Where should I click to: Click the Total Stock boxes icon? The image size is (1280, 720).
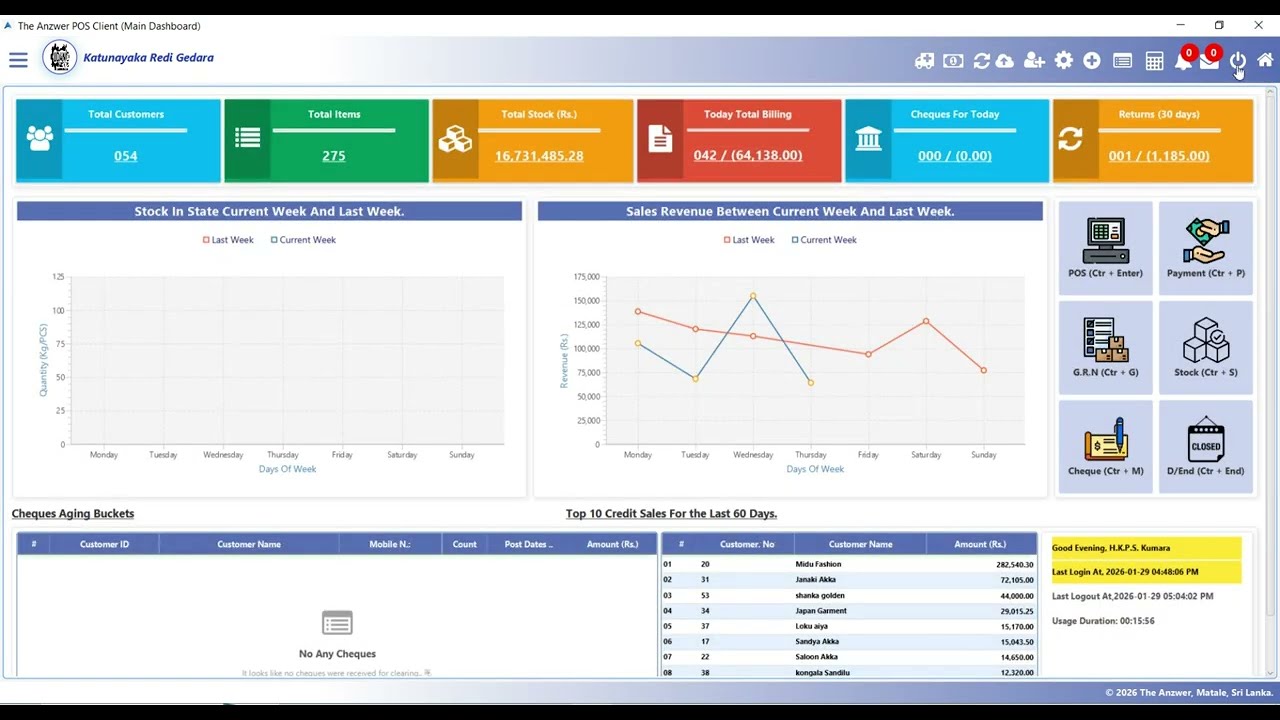click(x=455, y=139)
